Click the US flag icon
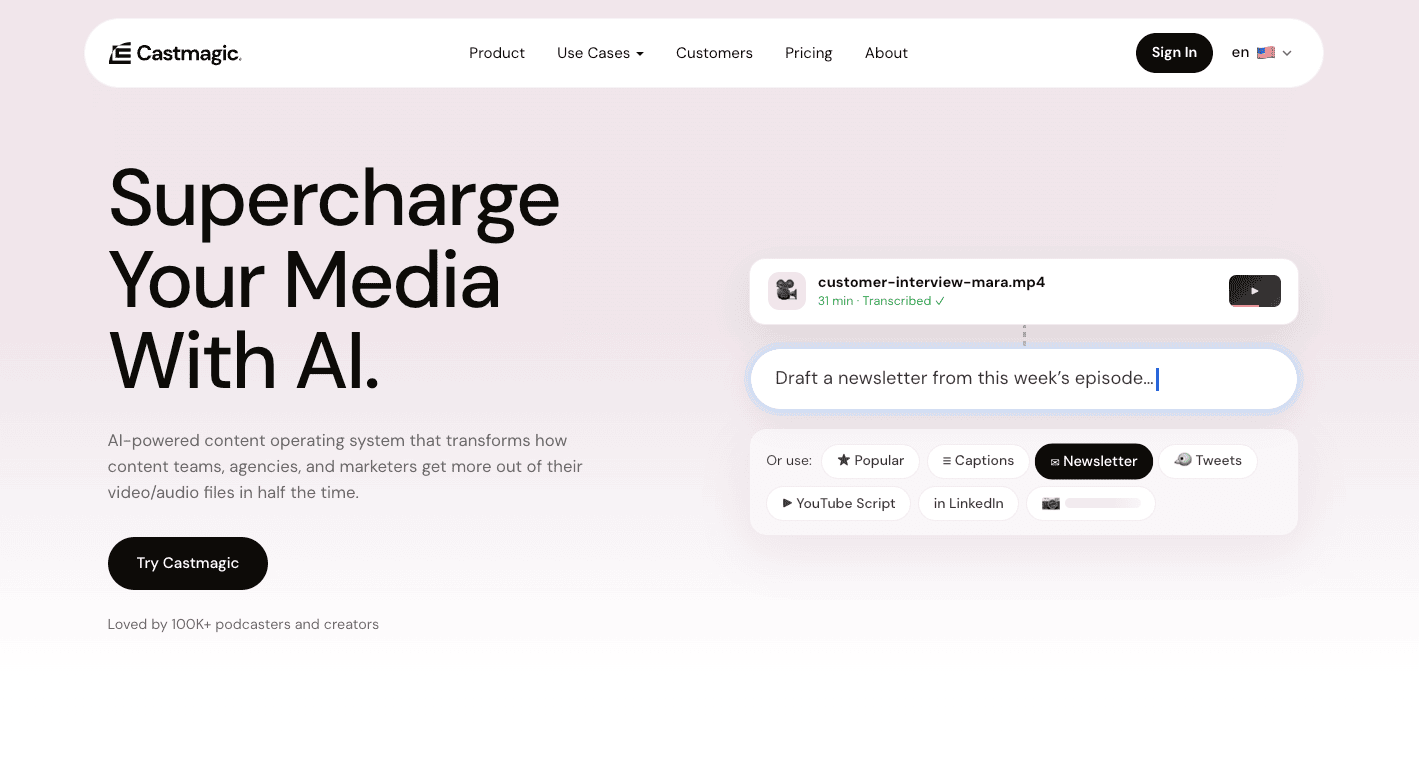Image resolution: width=1419 pixels, height=764 pixels. pos(1266,53)
